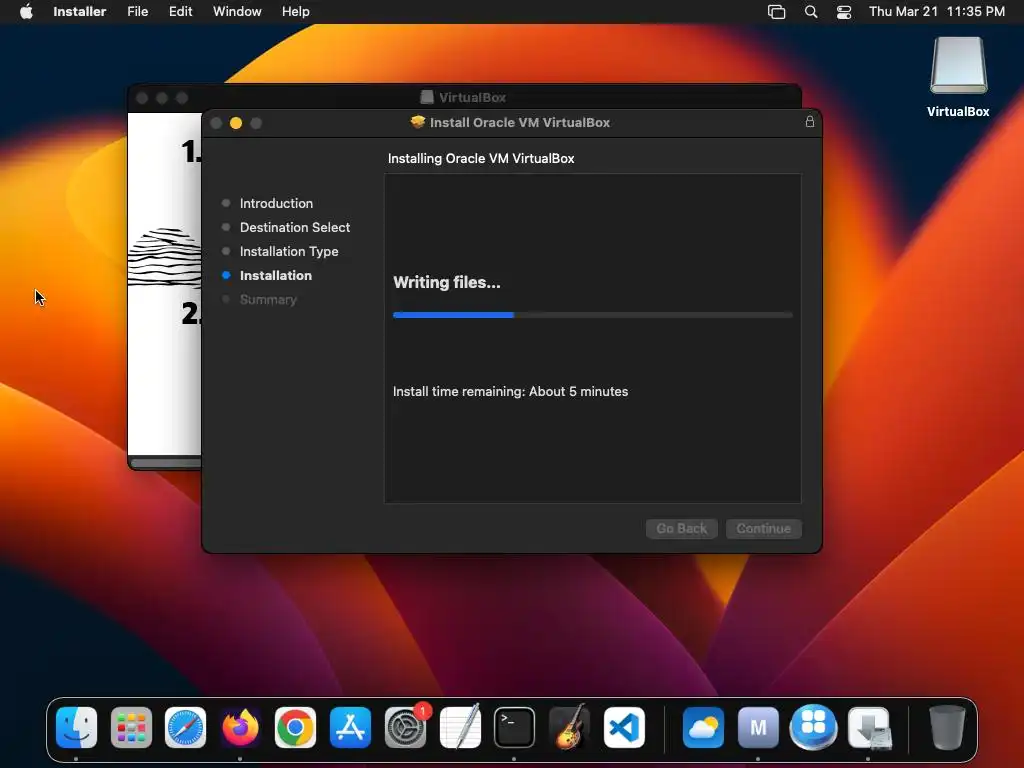Image resolution: width=1024 pixels, height=768 pixels.
Task: Click the Go Back button
Action: point(682,528)
